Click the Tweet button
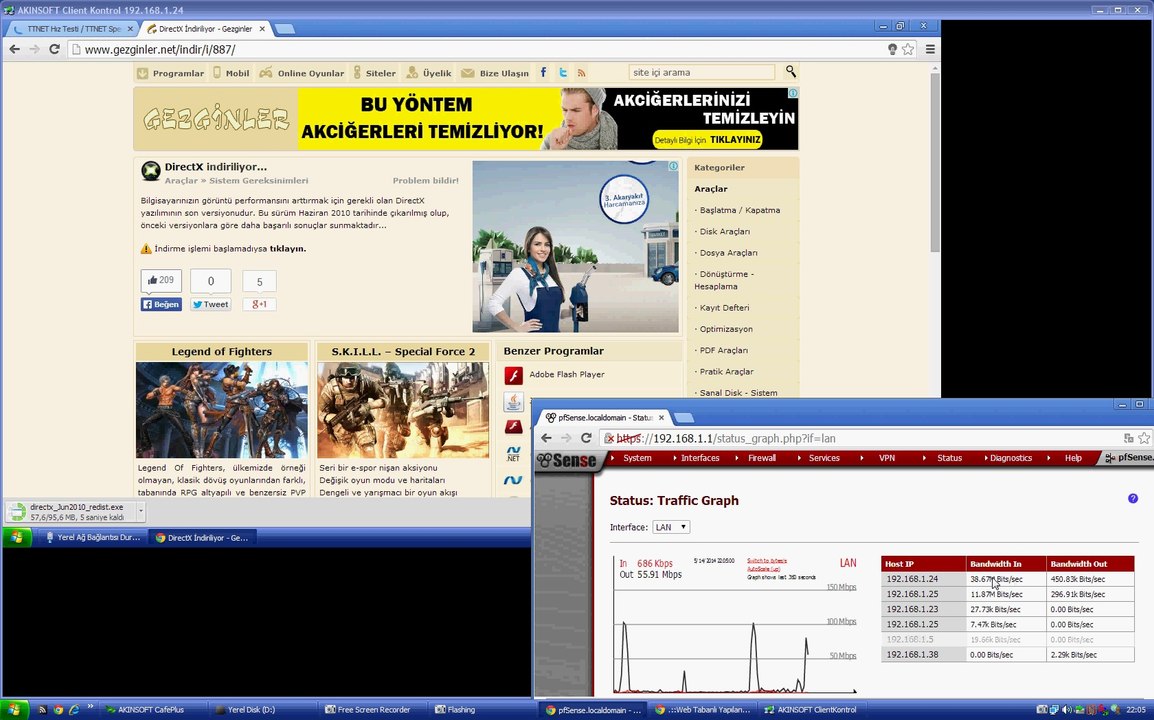 210,304
